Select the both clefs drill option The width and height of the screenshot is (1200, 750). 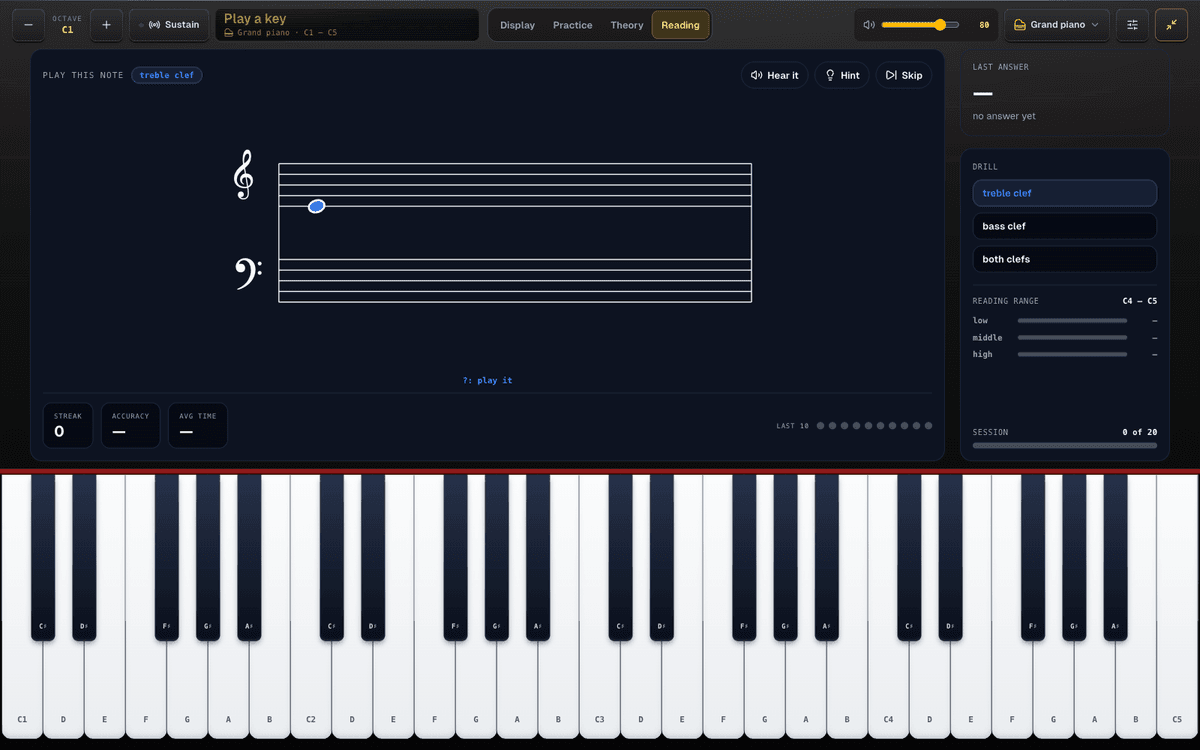point(1064,259)
